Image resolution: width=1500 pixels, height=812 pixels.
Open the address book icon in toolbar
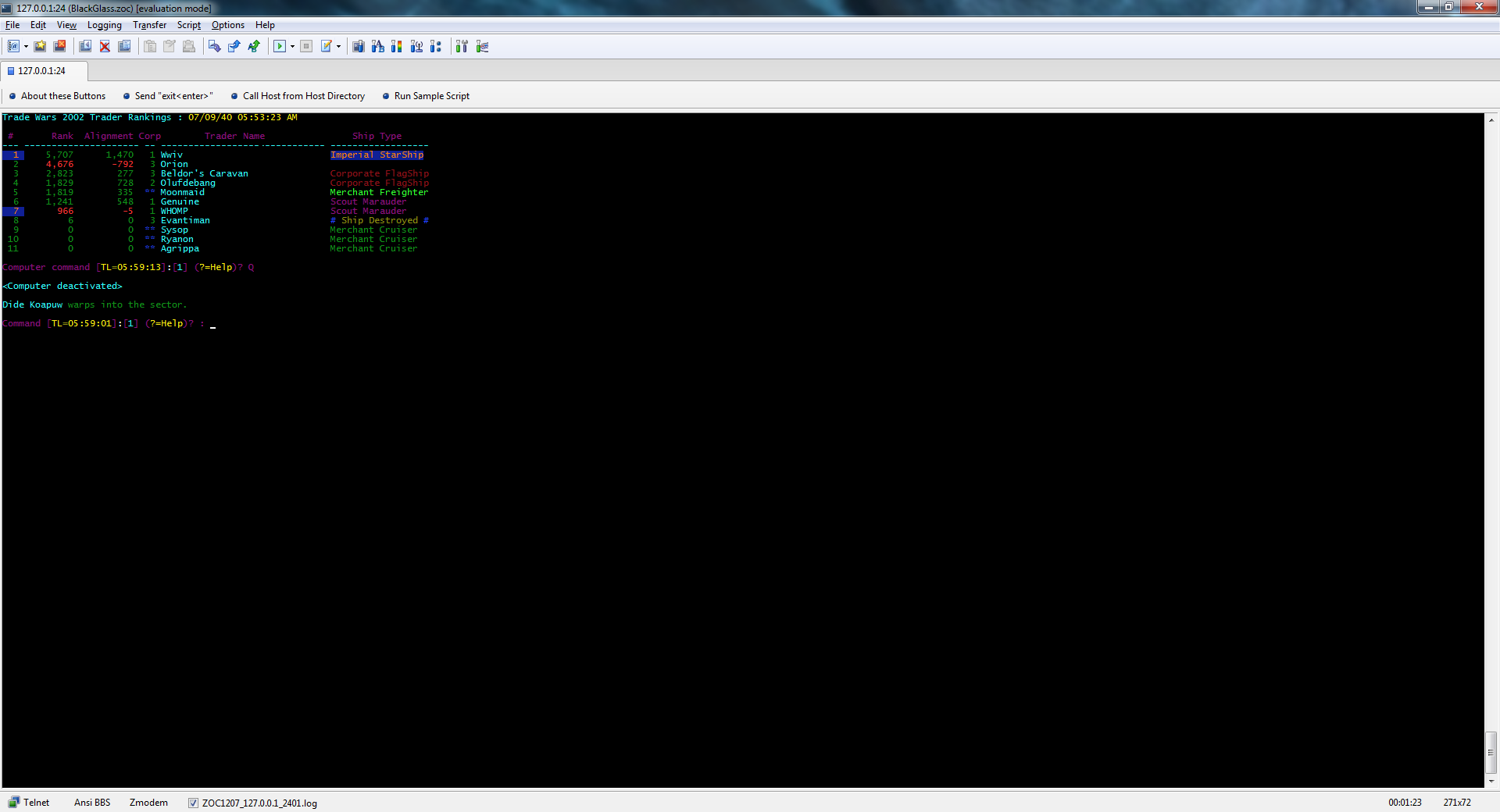(13, 47)
